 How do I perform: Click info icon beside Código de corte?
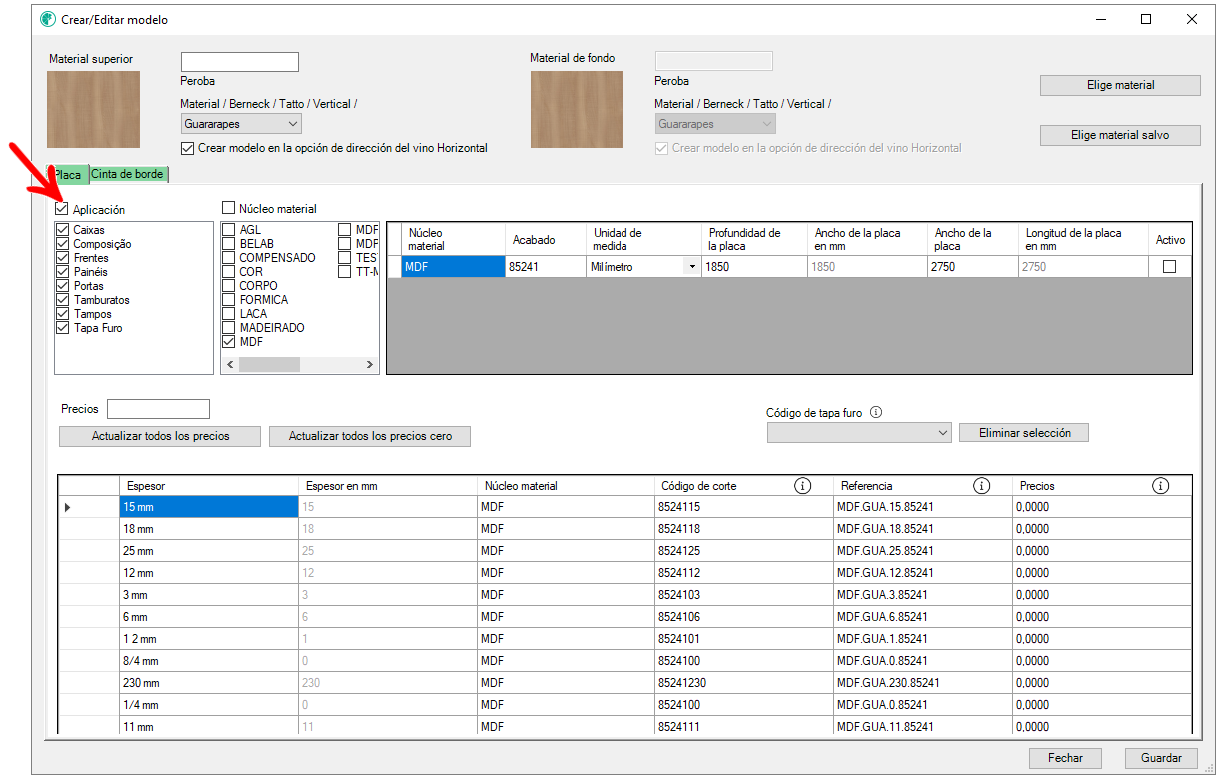[x=802, y=486]
